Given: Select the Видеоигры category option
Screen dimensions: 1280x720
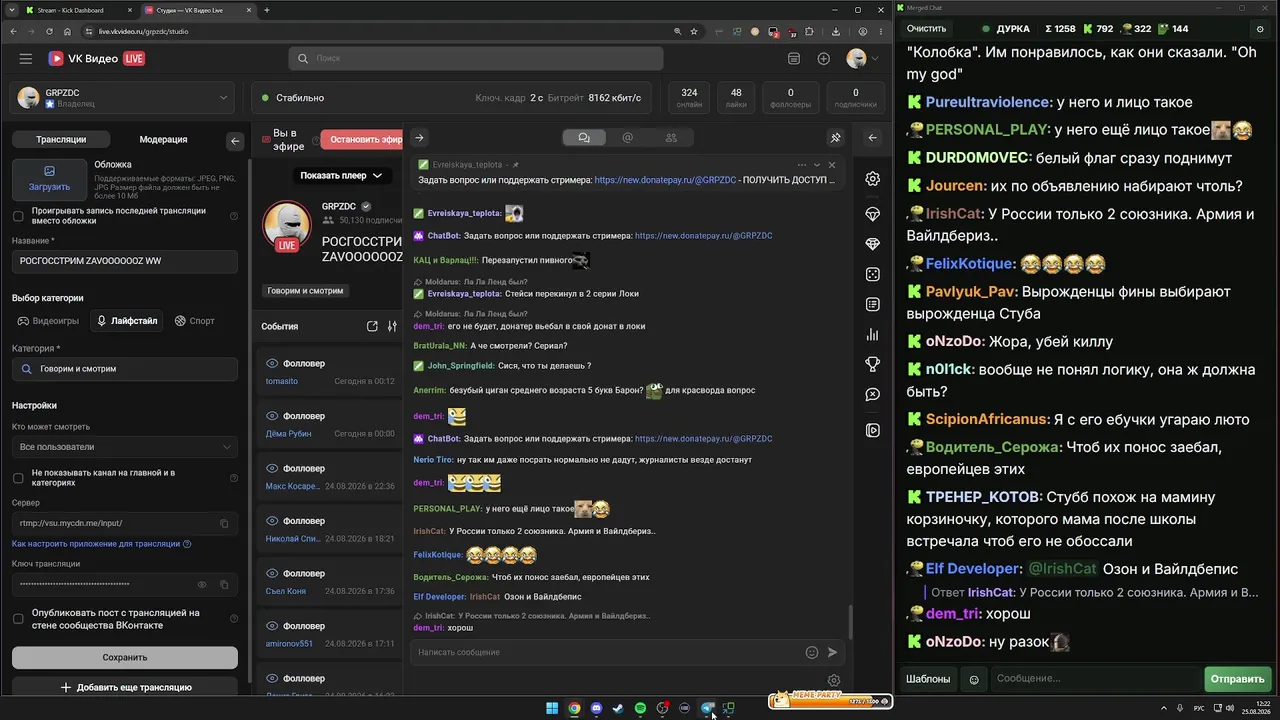Looking at the screenshot, I should pyautogui.click(x=48, y=321).
